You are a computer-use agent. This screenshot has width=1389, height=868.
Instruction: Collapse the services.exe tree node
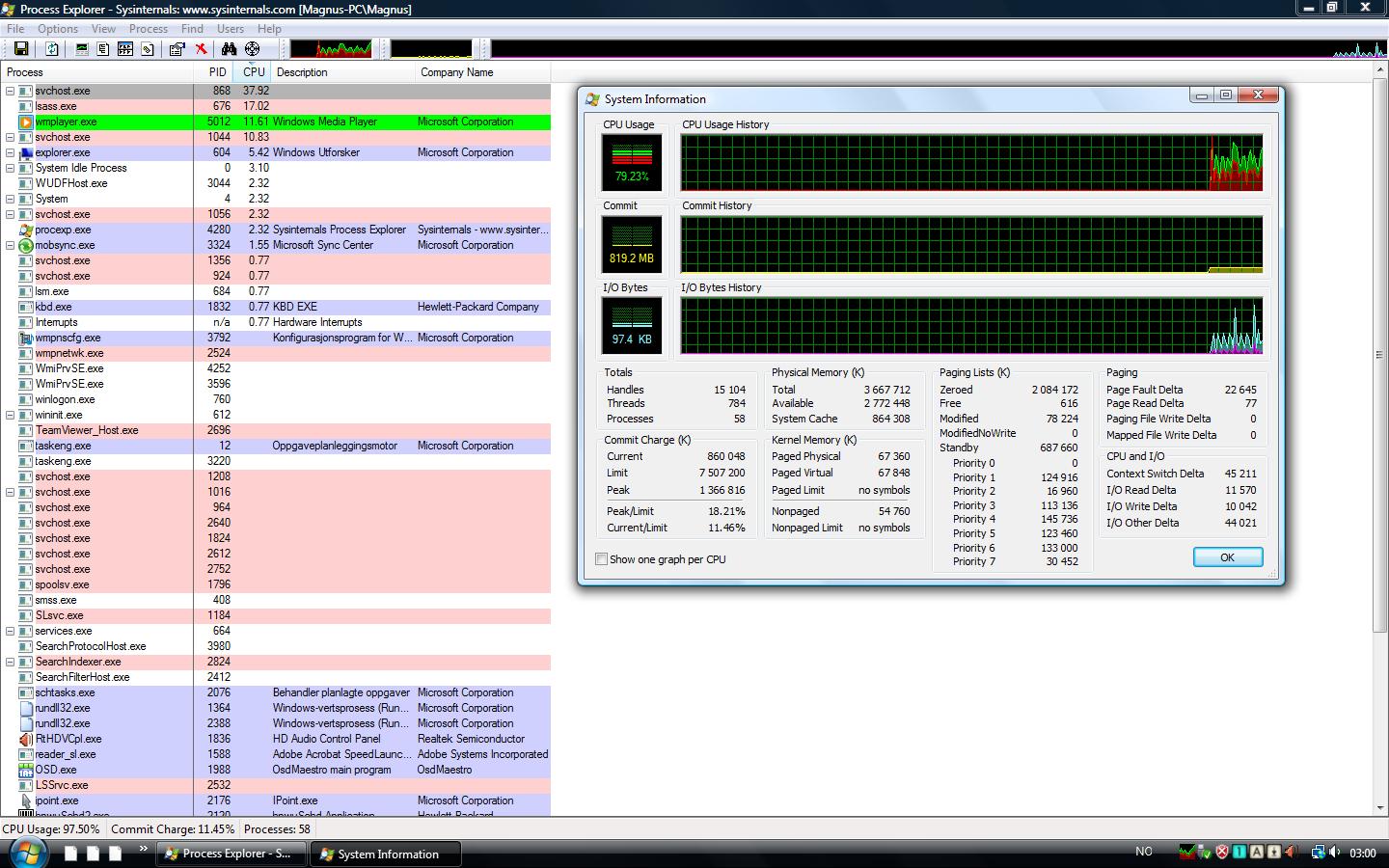pyautogui.click(x=11, y=631)
